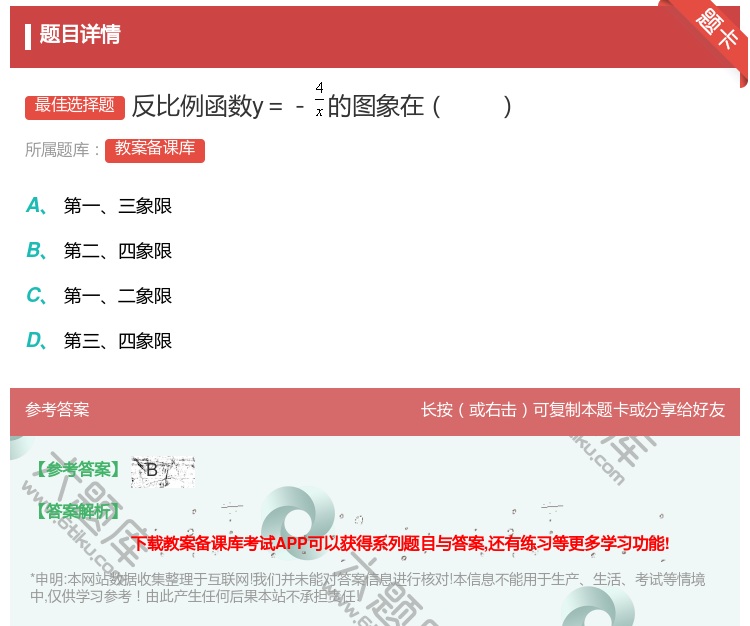Open the 教案备课库 question bank tag
The image size is (750, 626).
click(x=155, y=150)
